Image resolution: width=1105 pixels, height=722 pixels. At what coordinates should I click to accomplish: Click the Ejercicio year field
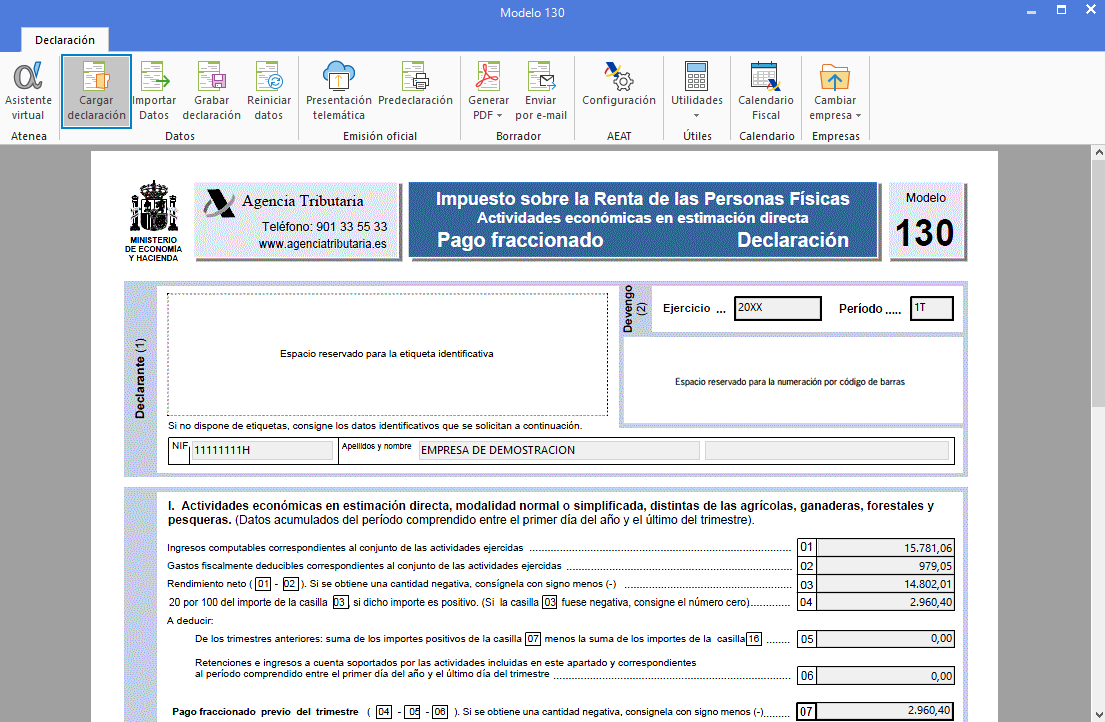pyautogui.click(x=777, y=308)
